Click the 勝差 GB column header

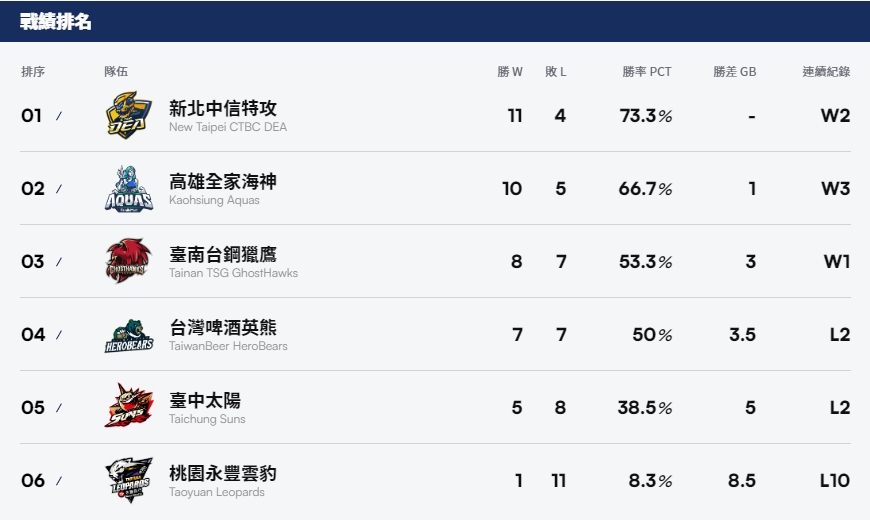735,72
